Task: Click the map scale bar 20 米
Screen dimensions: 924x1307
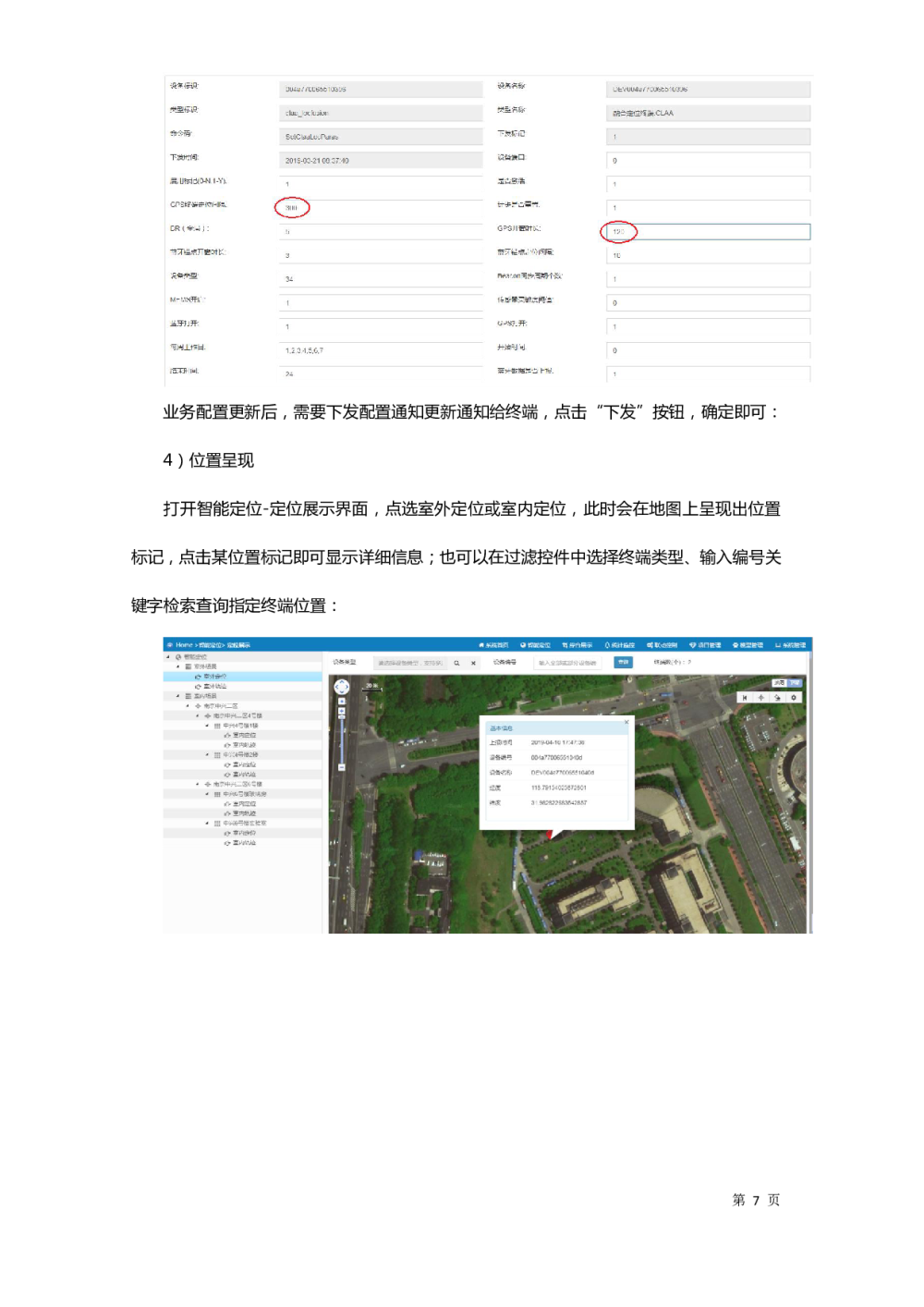Action: click(x=371, y=687)
